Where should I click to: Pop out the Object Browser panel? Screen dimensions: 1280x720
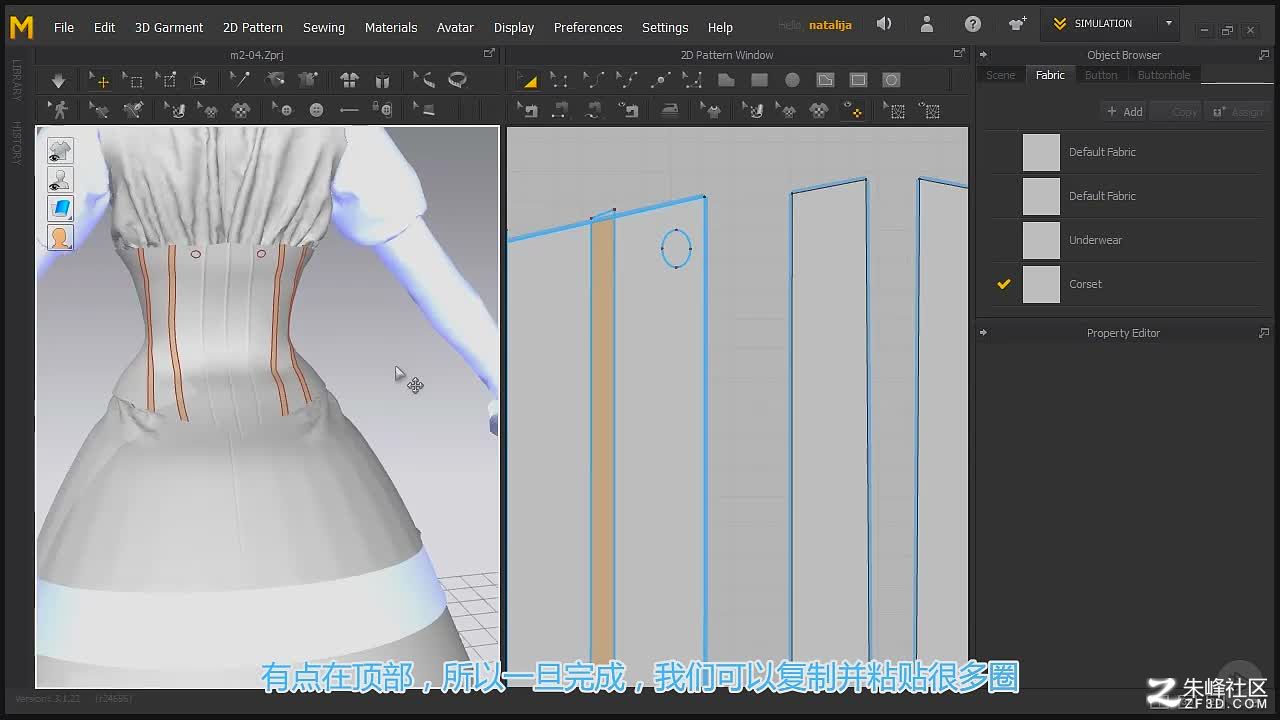[1264, 55]
